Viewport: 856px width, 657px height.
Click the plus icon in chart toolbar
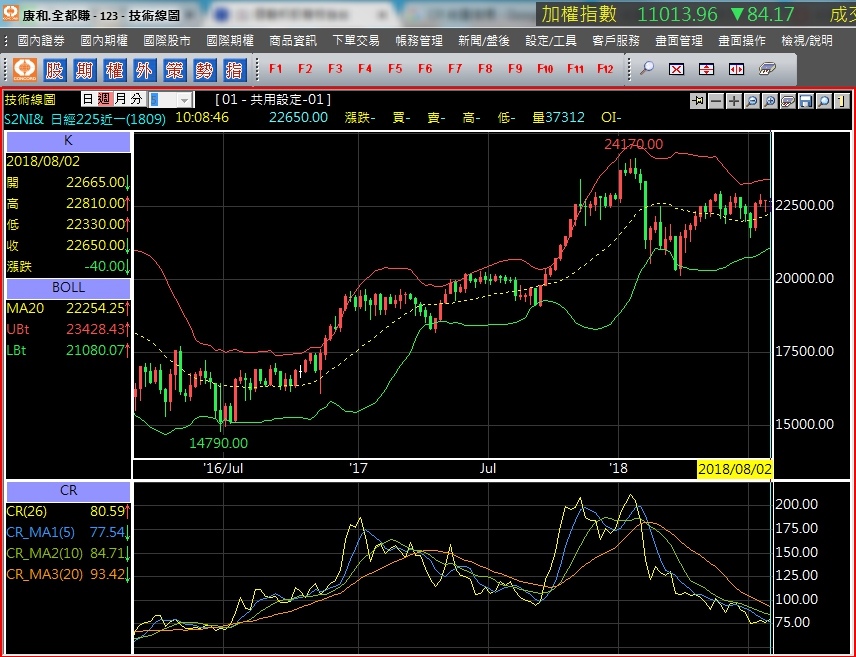point(734,101)
